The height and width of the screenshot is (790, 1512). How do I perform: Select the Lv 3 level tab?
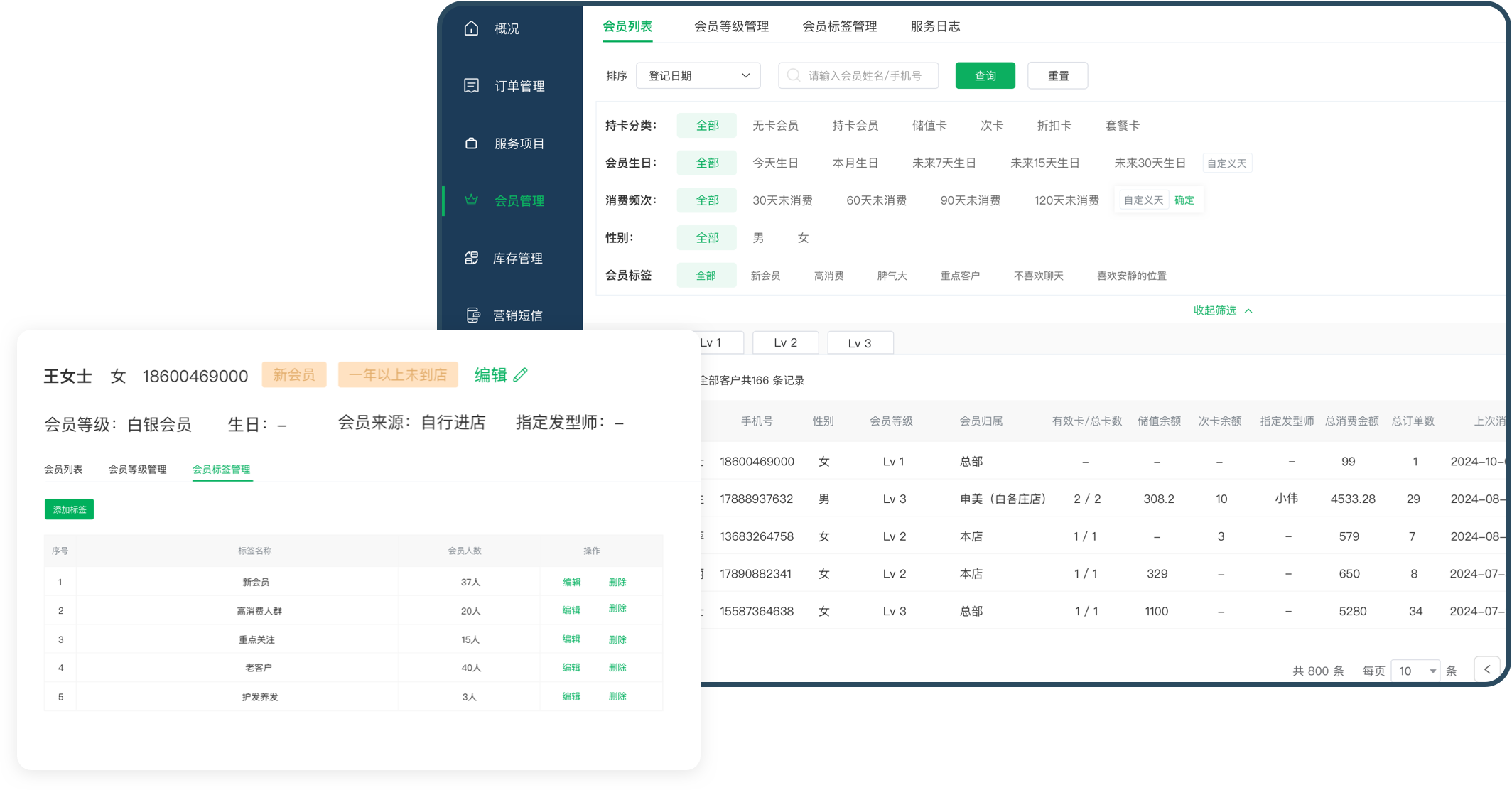click(x=860, y=343)
